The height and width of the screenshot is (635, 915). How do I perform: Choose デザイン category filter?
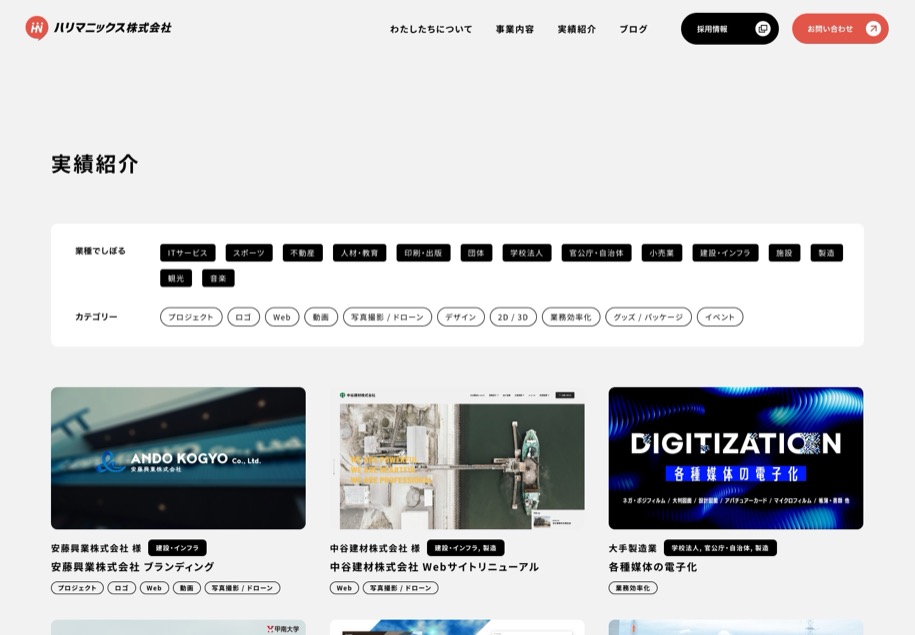[461, 317]
